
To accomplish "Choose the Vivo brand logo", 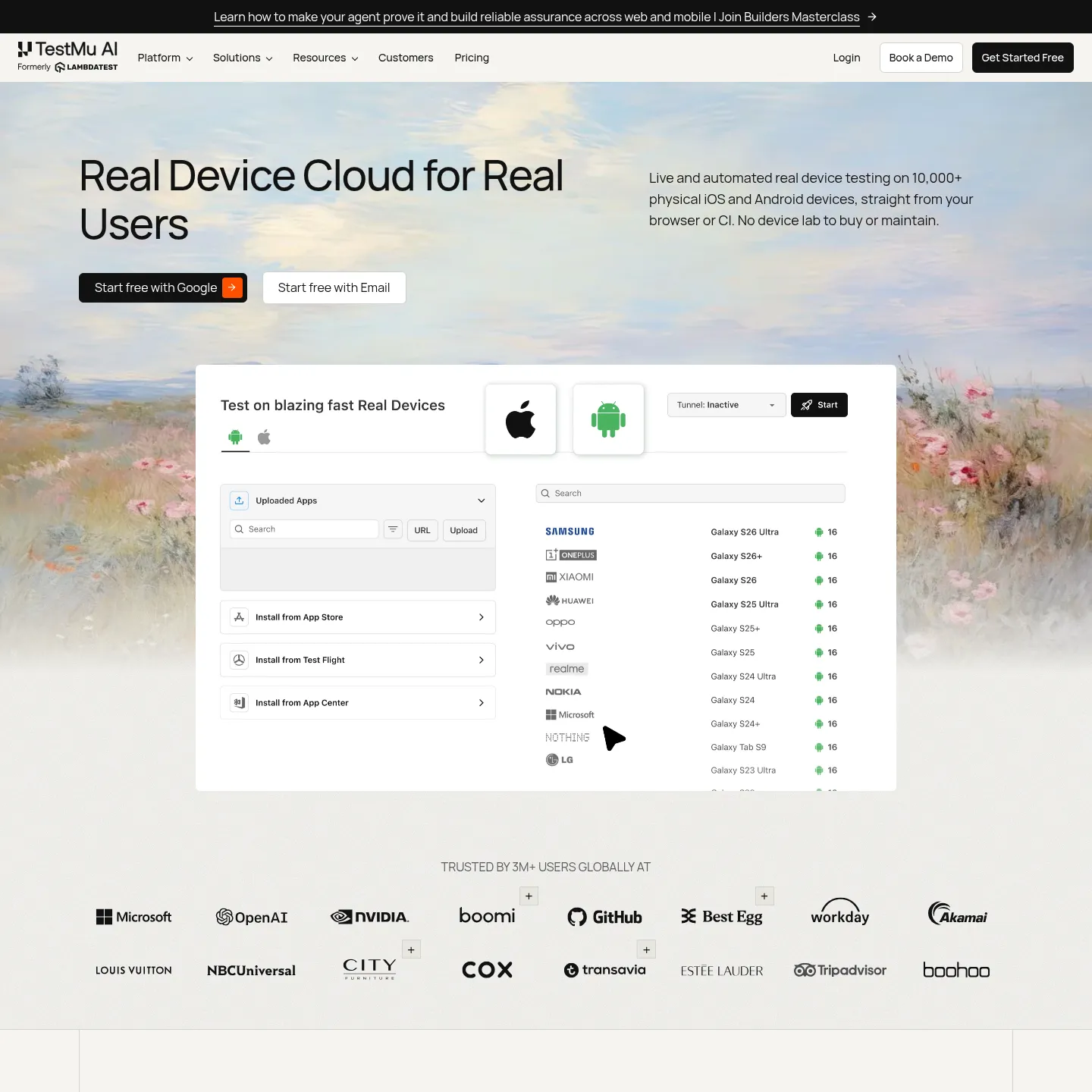I will [x=560, y=647].
